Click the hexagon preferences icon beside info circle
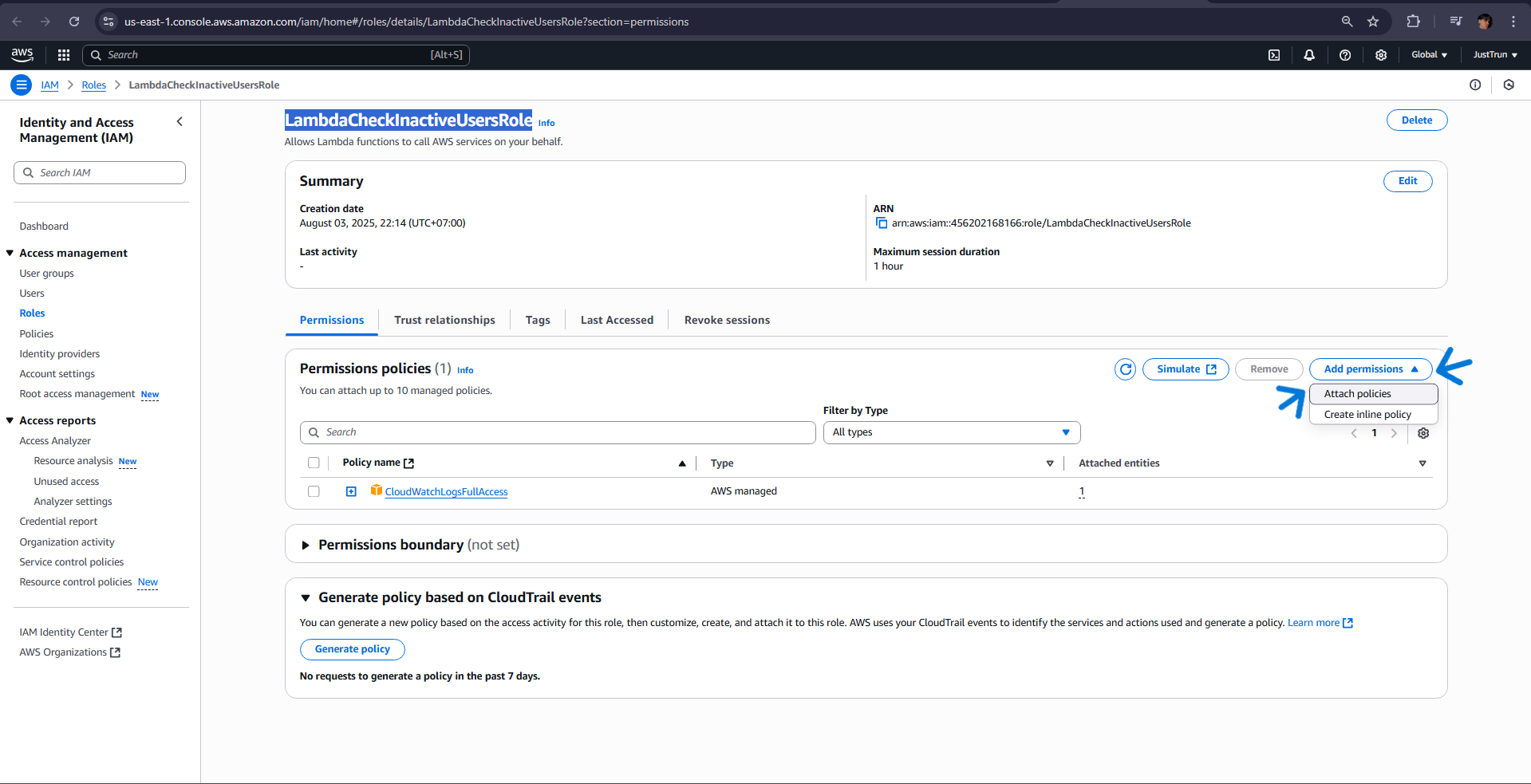1531x784 pixels. pyautogui.click(x=1509, y=85)
